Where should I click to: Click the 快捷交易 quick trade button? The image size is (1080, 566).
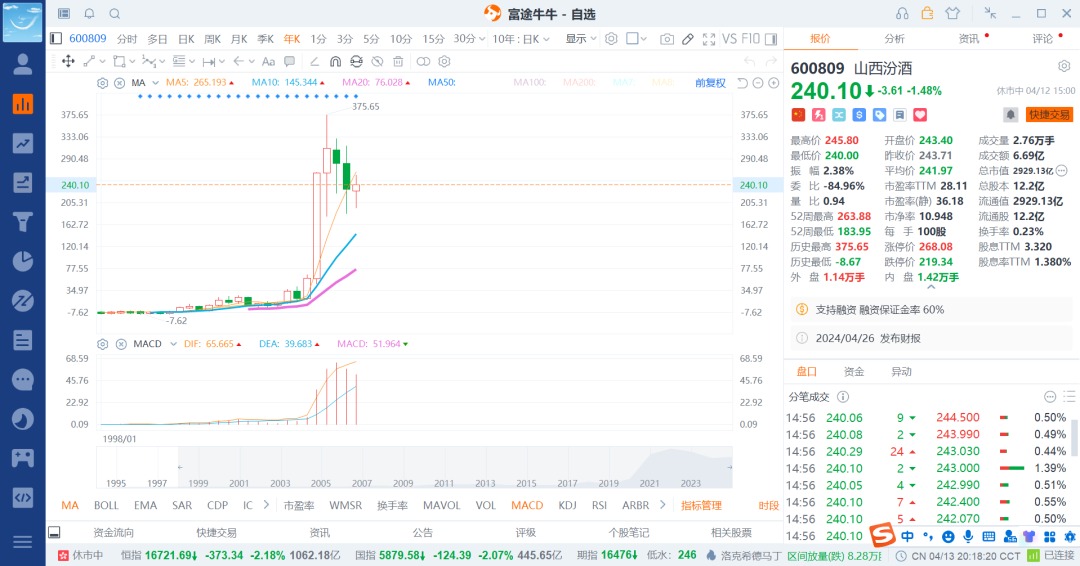[x=1049, y=115]
